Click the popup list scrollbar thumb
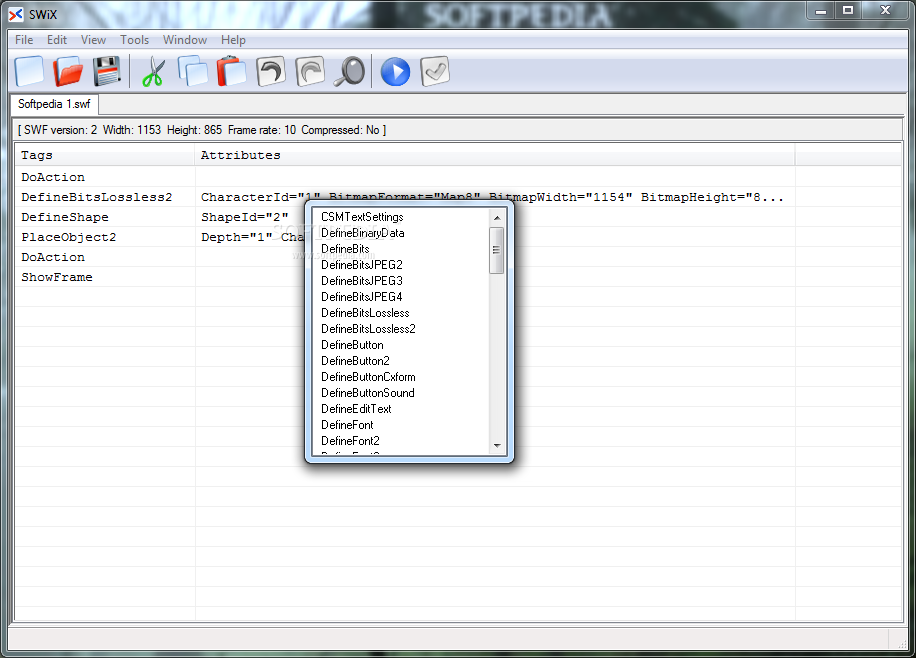Image resolution: width=916 pixels, height=658 pixels. coord(497,250)
